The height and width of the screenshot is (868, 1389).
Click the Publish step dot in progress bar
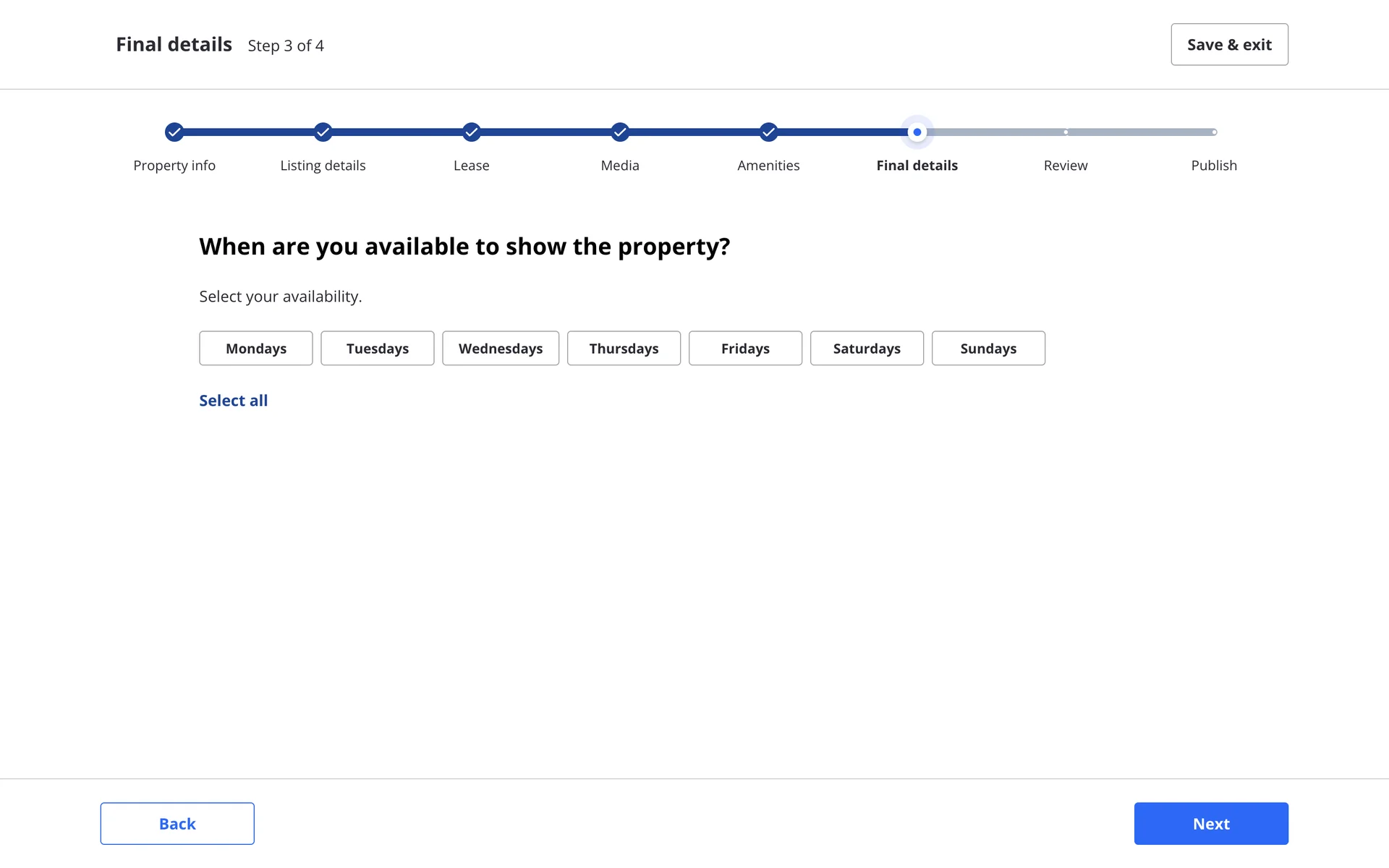(1214, 132)
